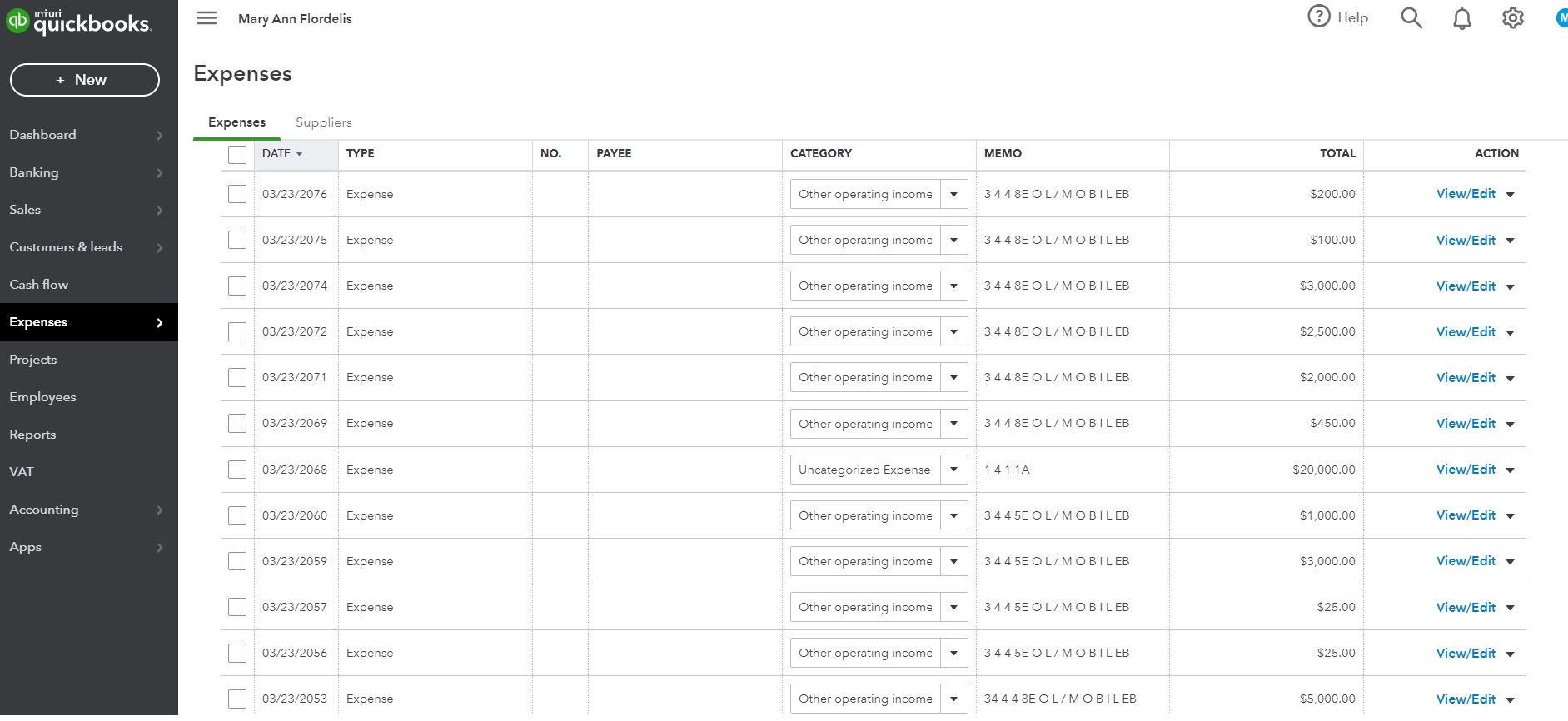Tick the select-all checkbox in header
The height and width of the screenshot is (721, 1568).
[237, 154]
